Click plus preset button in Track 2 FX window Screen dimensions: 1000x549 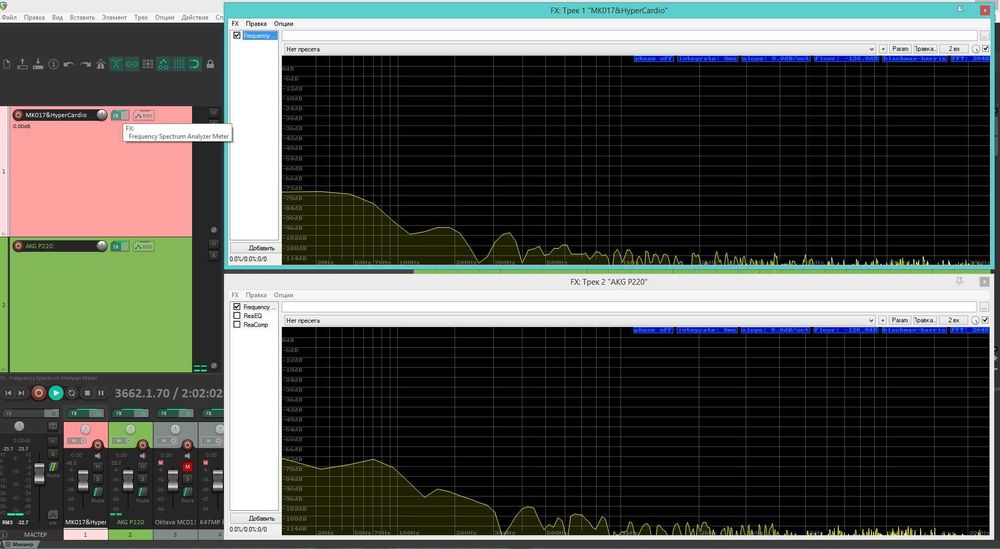[883, 320]
